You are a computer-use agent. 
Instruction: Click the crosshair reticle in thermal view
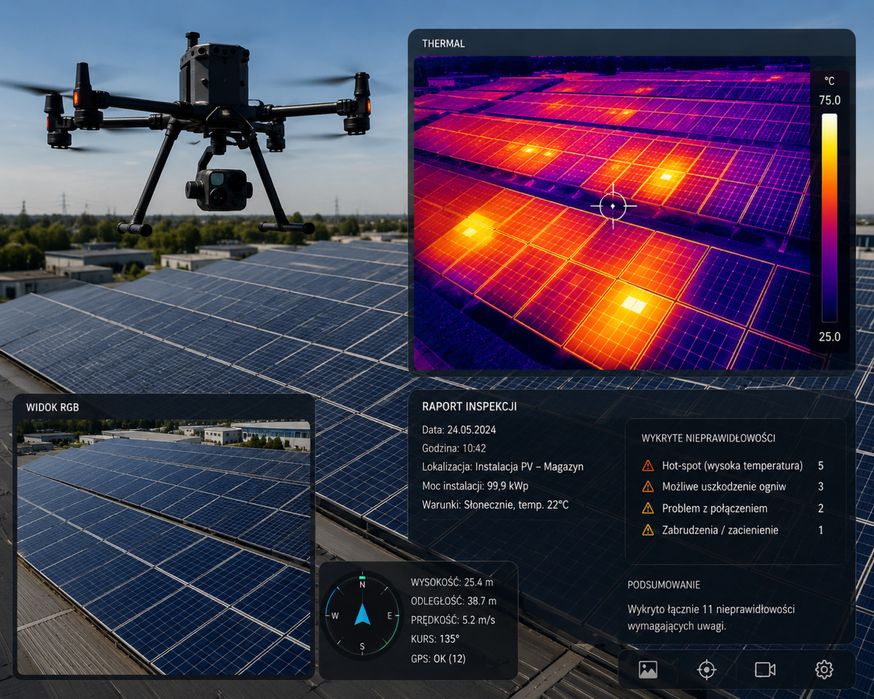click(x=613, y=206)
